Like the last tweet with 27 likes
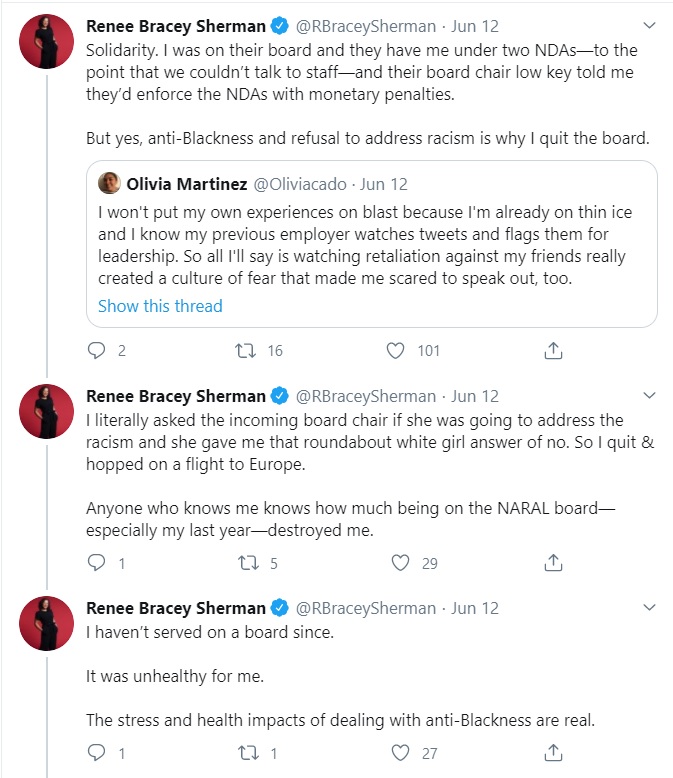This screenshot has width=673, height=778. (x=400, y=752)
